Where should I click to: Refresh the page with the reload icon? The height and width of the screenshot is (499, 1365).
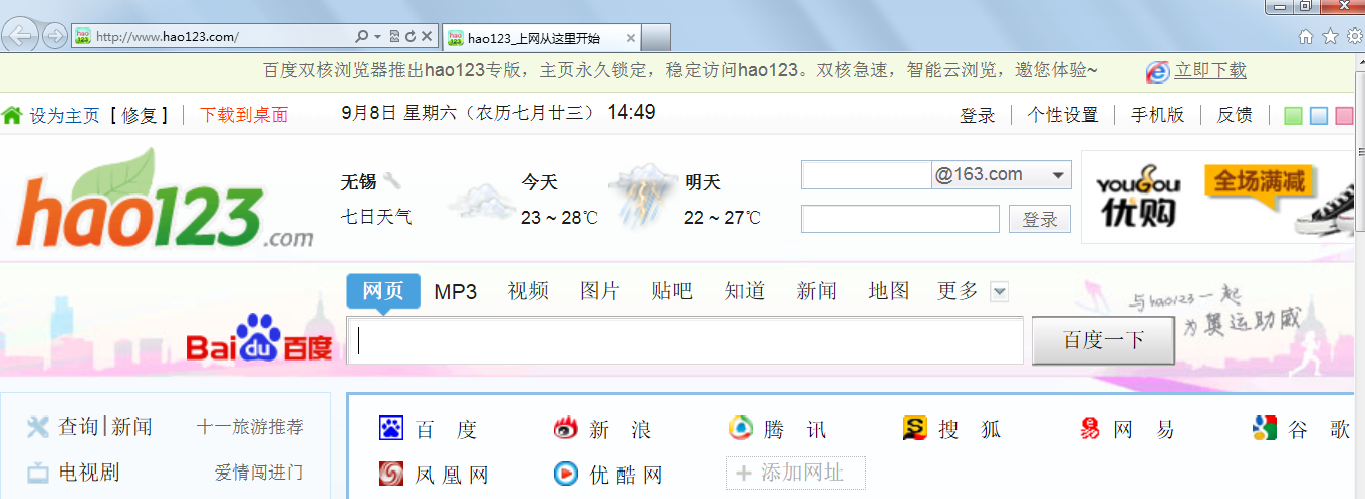pyautogui.click(x=410, y=37)
